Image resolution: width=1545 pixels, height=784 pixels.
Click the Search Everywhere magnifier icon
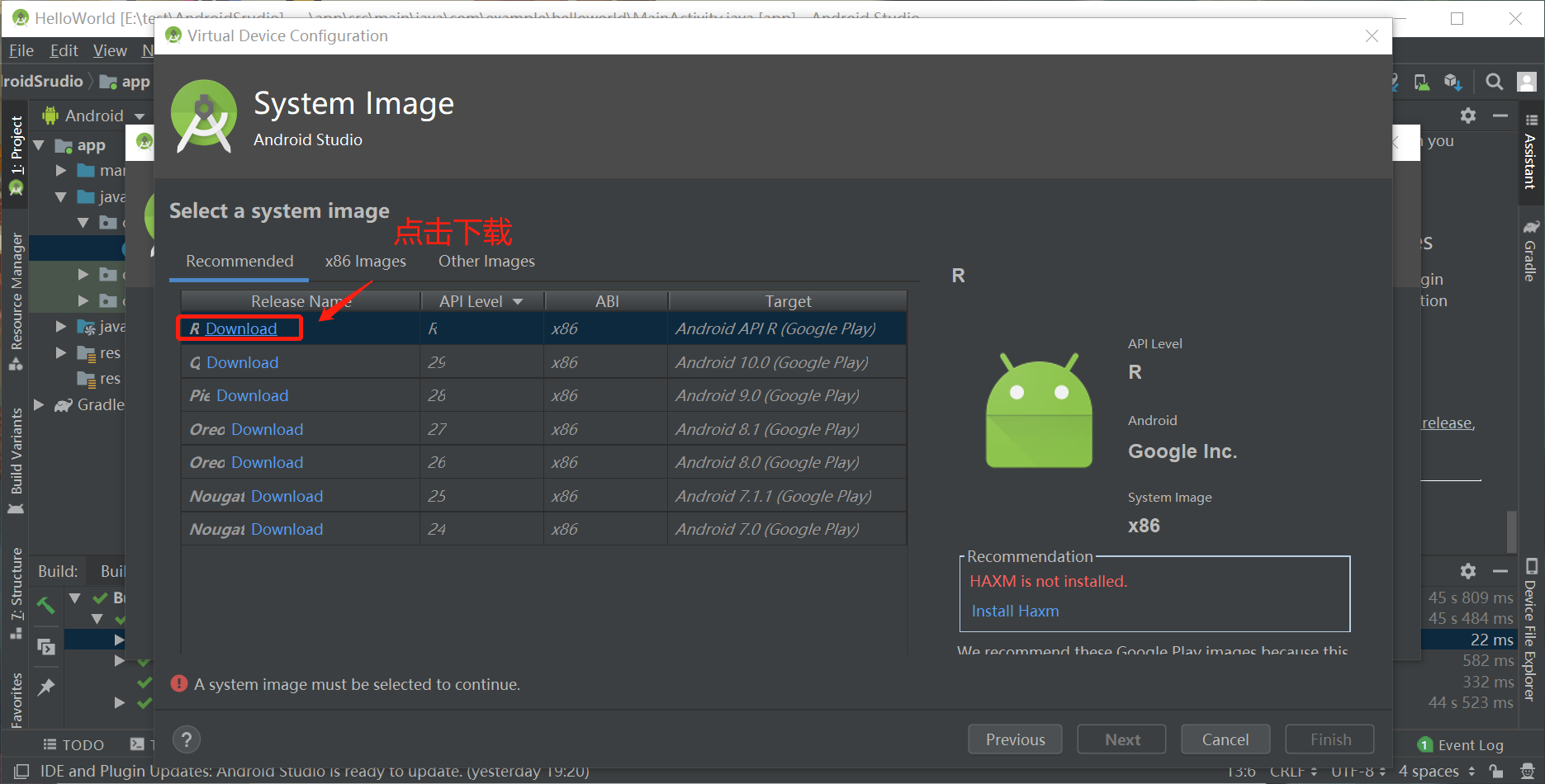(x=1494, y=82)
